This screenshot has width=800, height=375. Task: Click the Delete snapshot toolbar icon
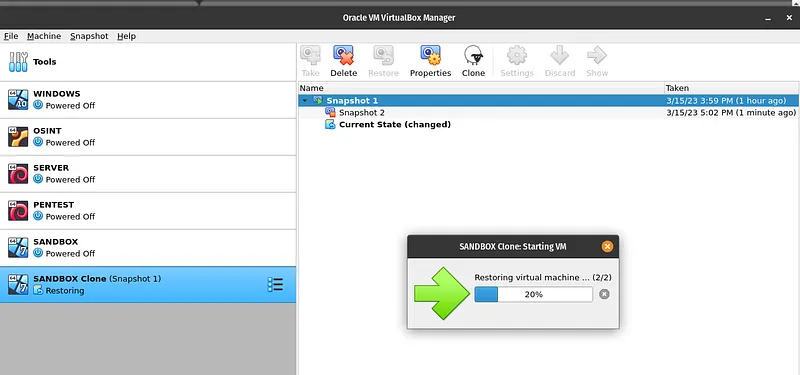[343, 55]
